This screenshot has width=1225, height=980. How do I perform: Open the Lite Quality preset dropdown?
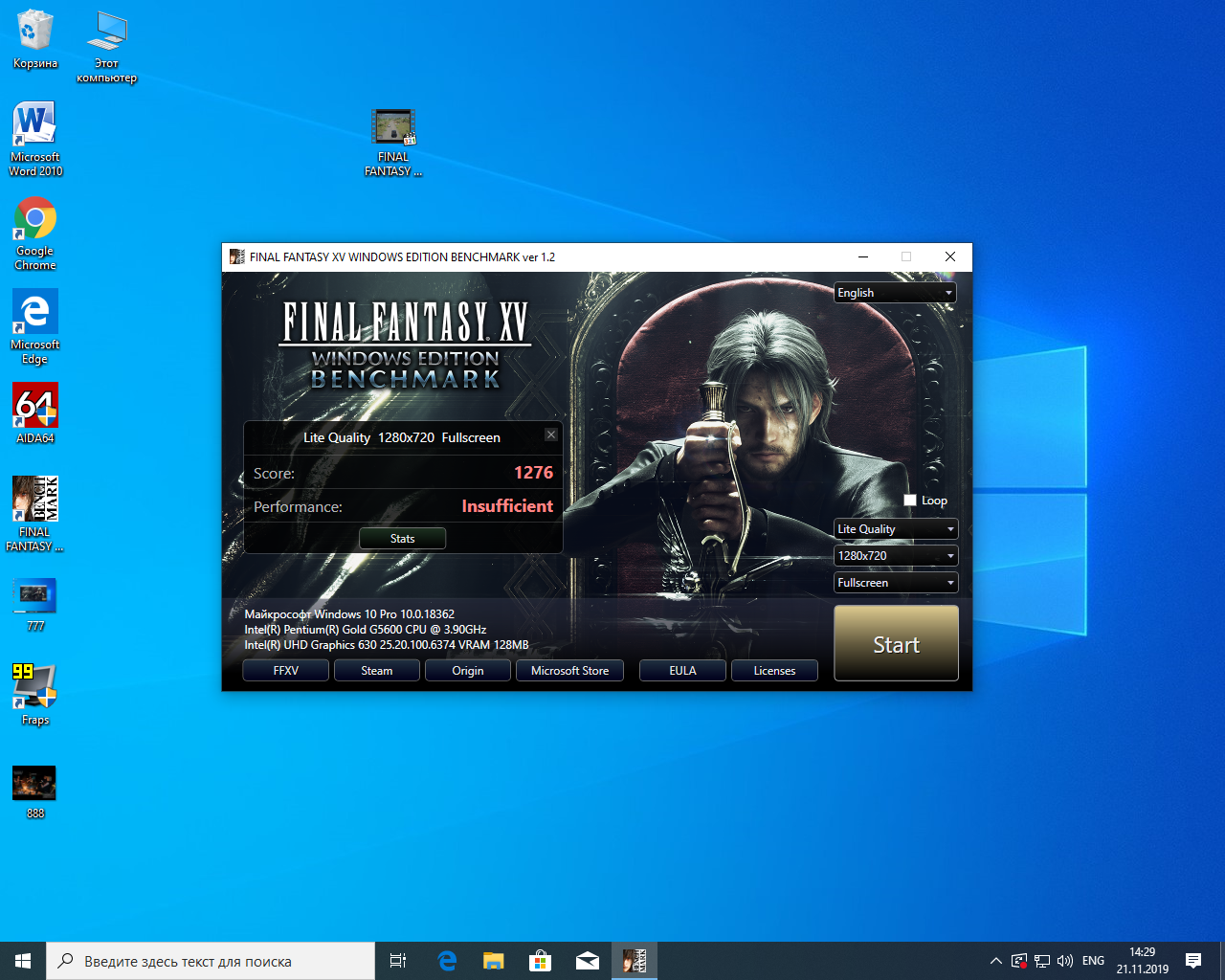click(x=896, y=529)
